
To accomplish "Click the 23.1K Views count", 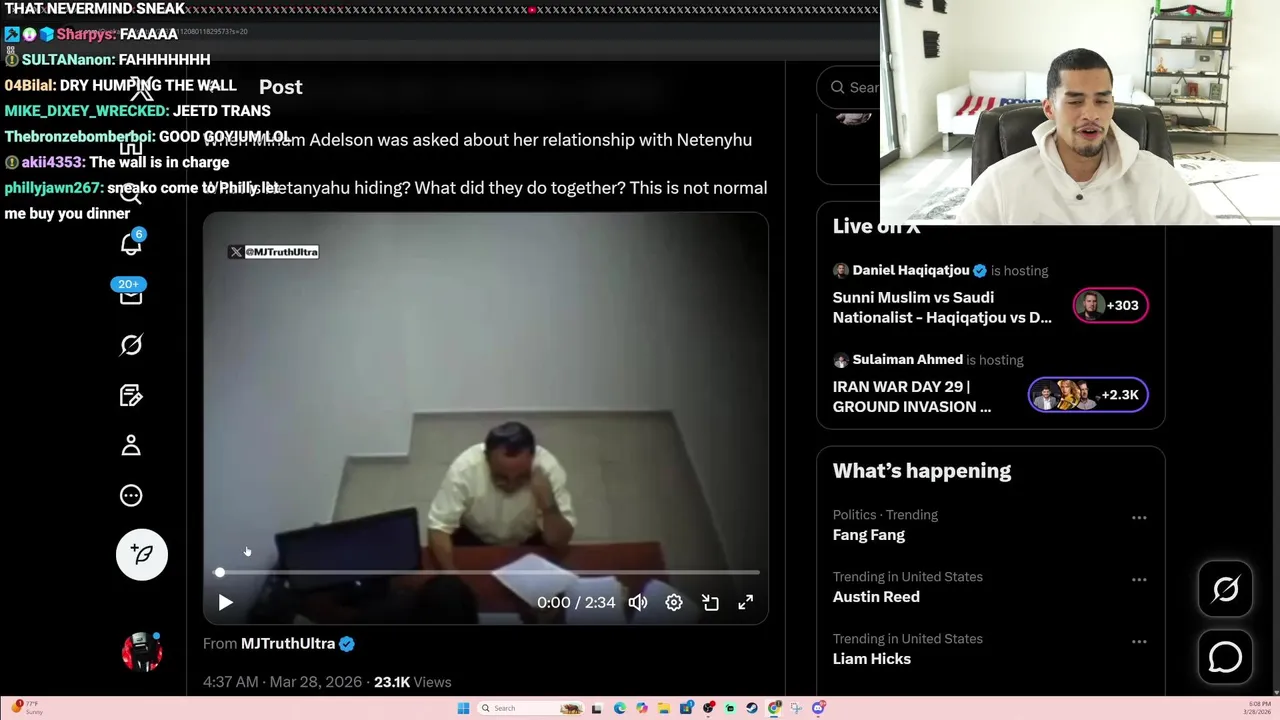I will (x=412, y=682).
